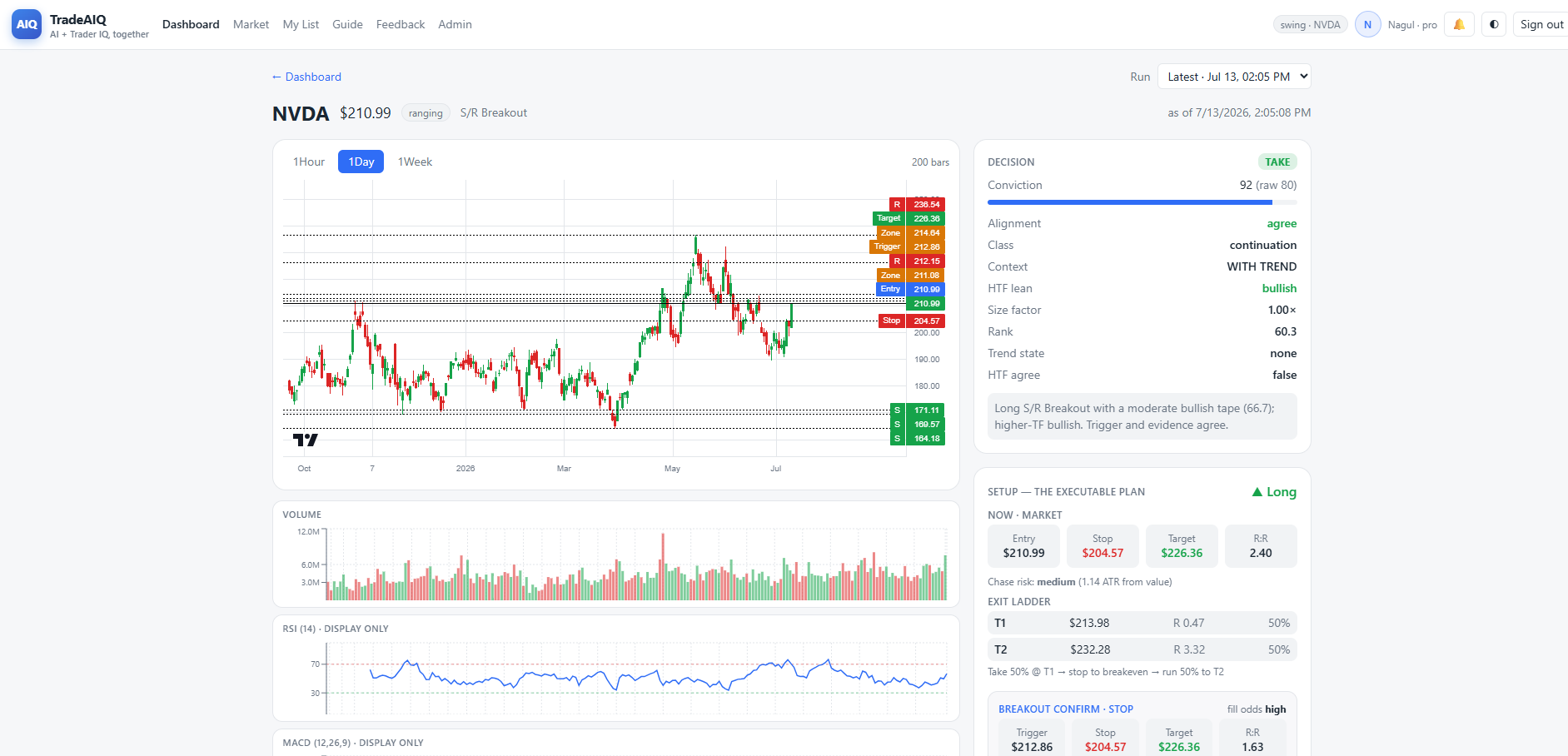
Task: Click the Stop $204.57 setup card
Action: tap(1103, 546)
